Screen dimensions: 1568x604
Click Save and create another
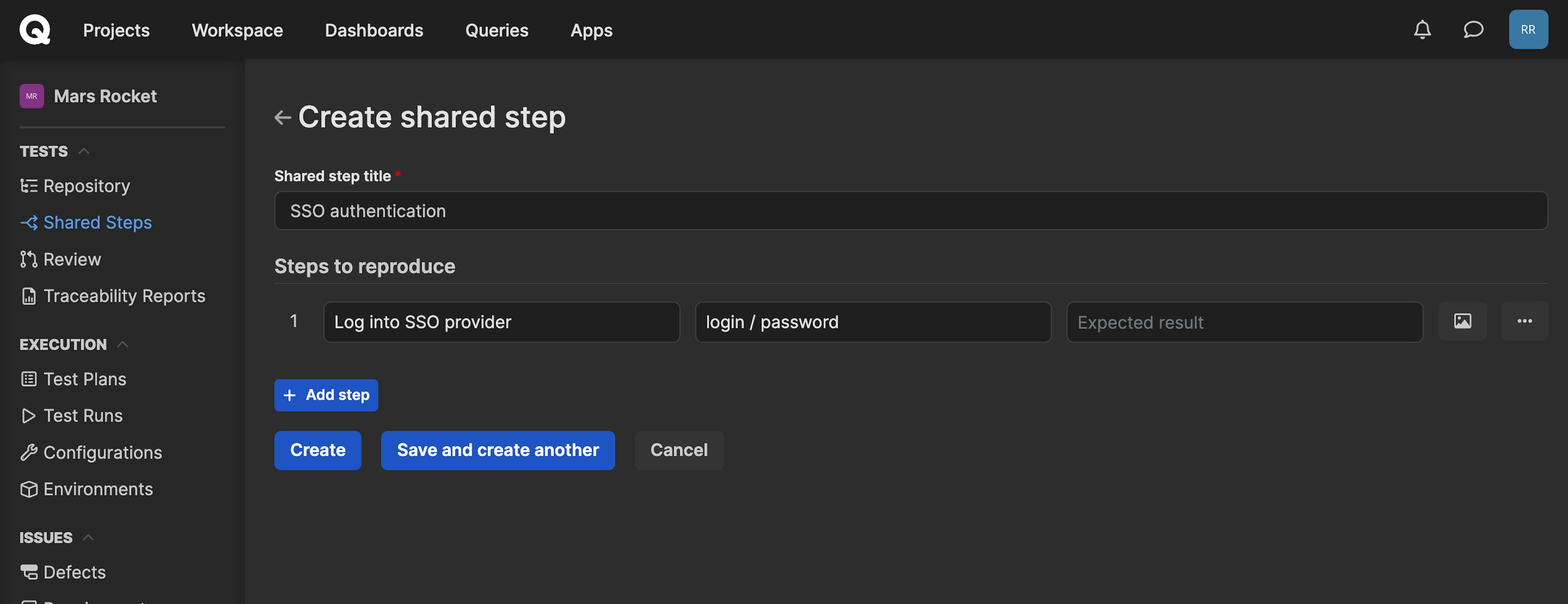[498, 450]
